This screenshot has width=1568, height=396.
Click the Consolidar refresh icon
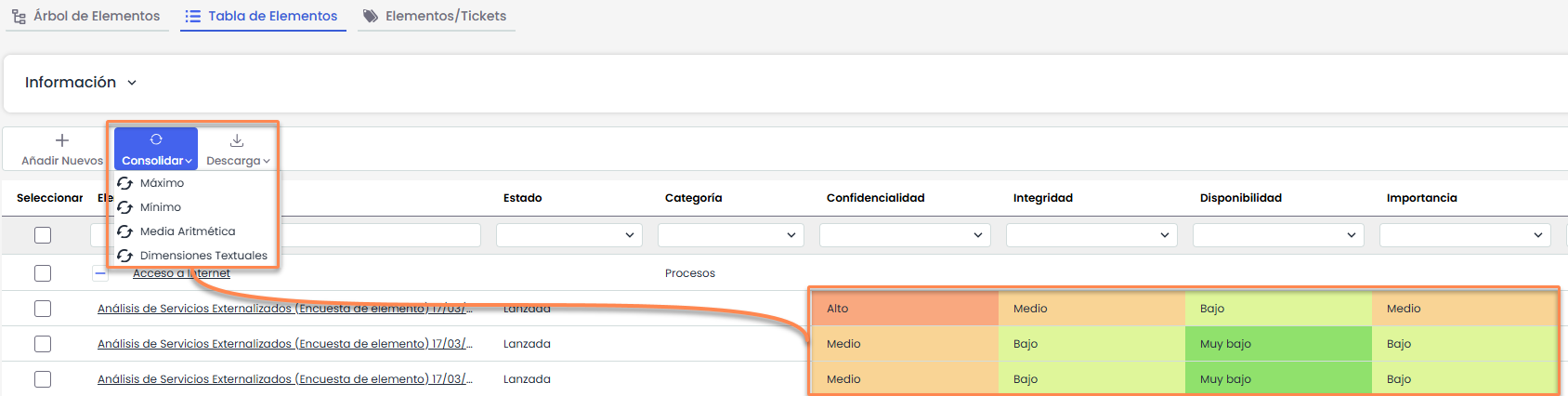coord(156,139)
